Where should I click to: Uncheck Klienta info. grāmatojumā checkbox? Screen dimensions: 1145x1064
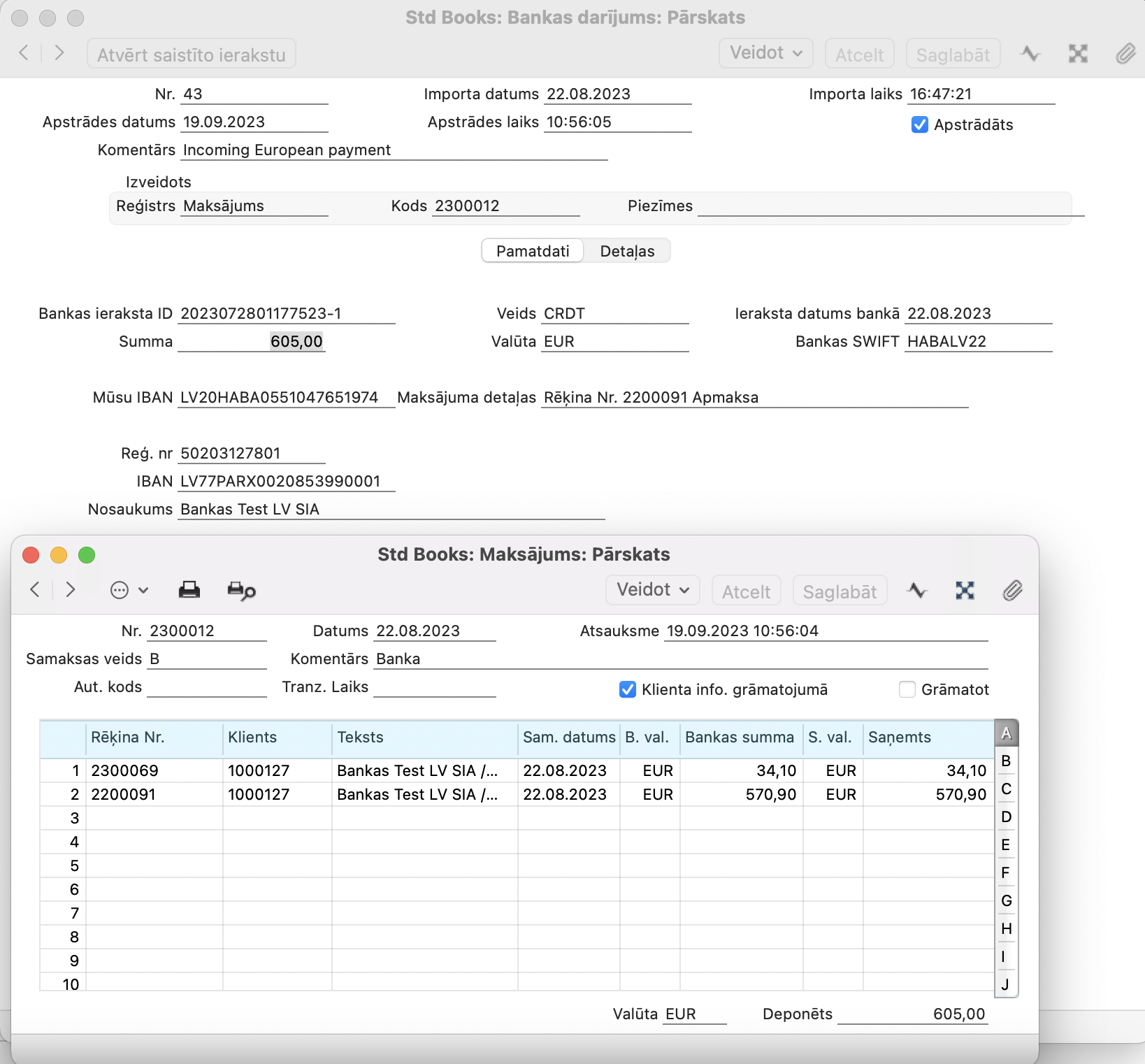click(x=628, y=690)
